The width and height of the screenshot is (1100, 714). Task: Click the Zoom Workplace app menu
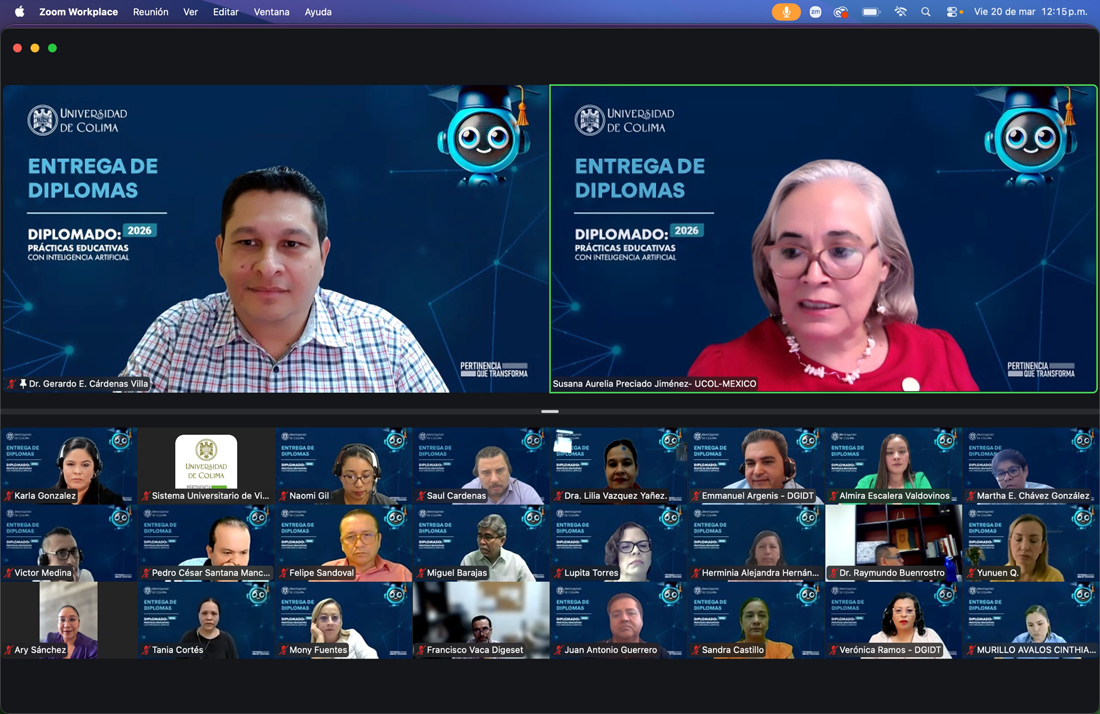[x=78, y=12]
